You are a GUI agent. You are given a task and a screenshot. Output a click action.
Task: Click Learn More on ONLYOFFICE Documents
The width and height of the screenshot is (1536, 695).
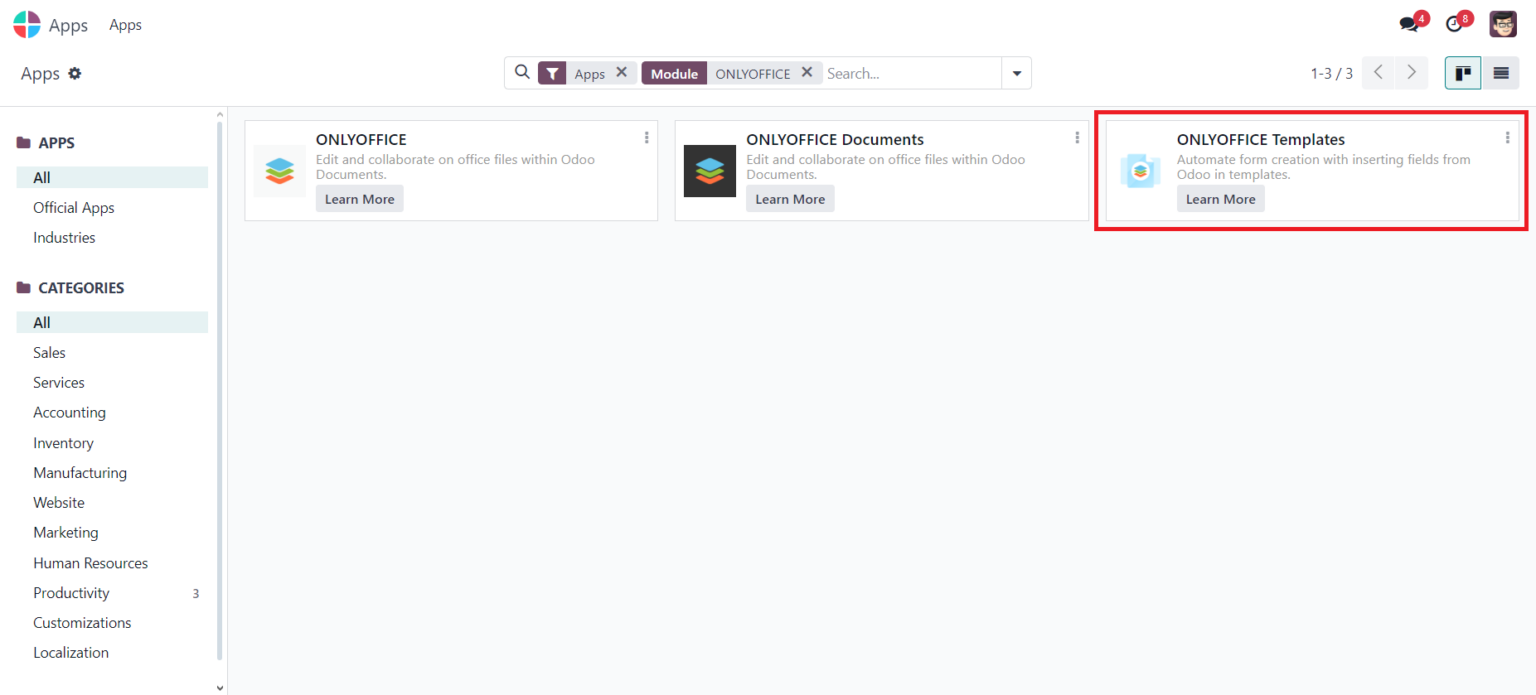tap(790, 198)
